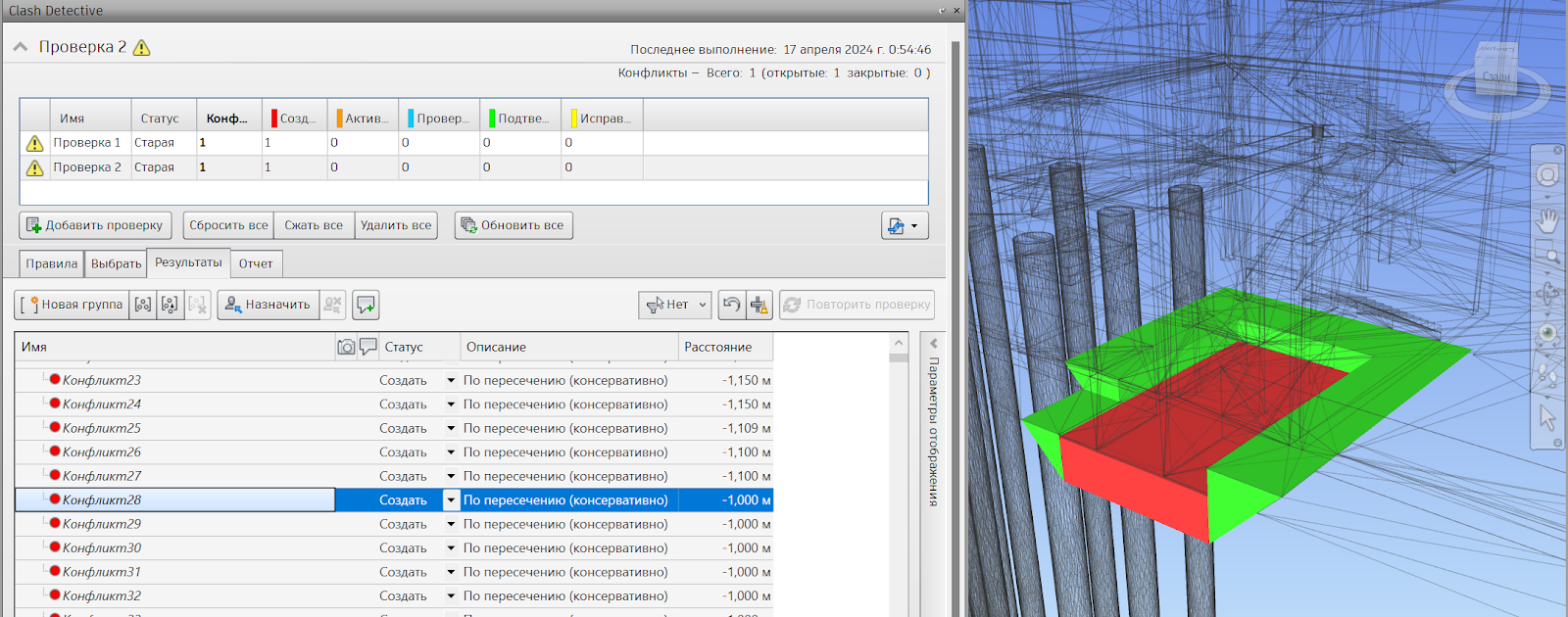Sort results by Статус column
The image size is (1568, 617).
coord(419,347)
